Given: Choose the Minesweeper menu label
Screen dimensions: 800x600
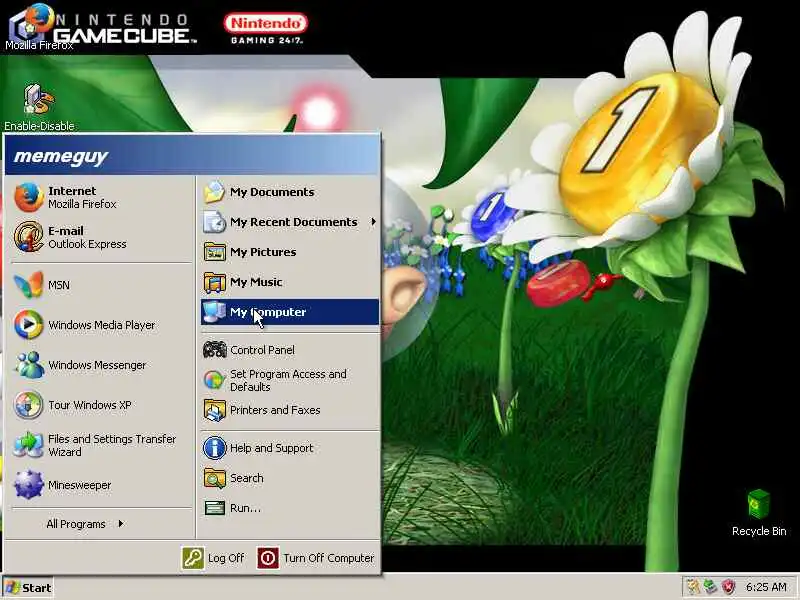Looking at the screenshot, I should 80,485.
